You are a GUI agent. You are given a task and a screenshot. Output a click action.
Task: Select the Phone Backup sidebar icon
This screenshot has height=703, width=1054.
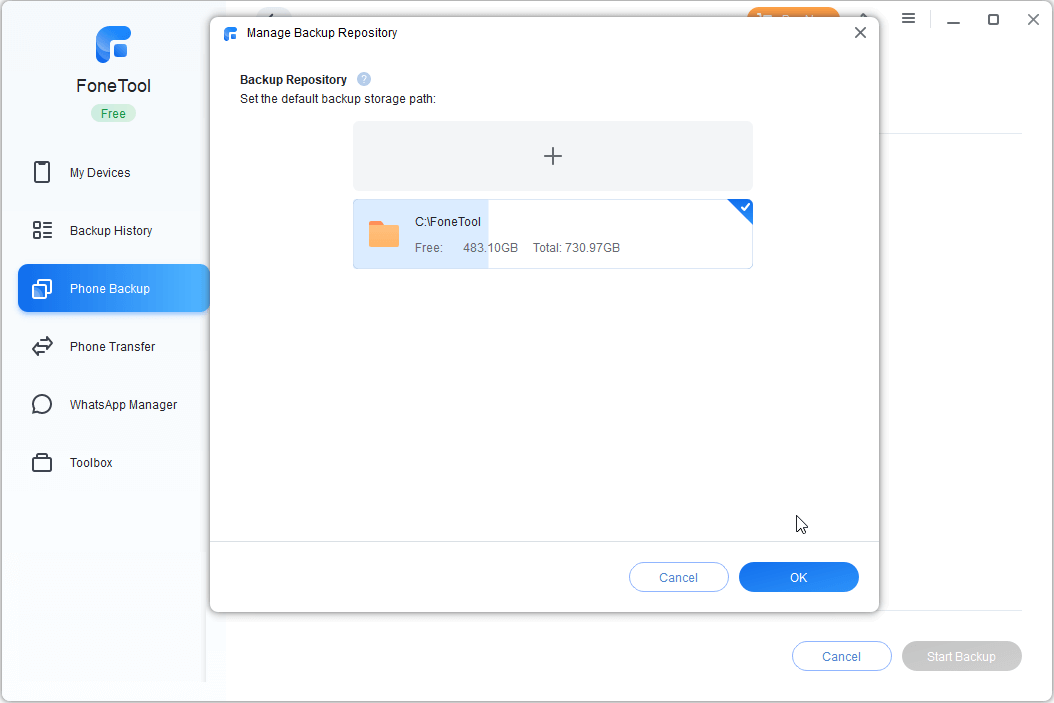[x=42, y=289]
